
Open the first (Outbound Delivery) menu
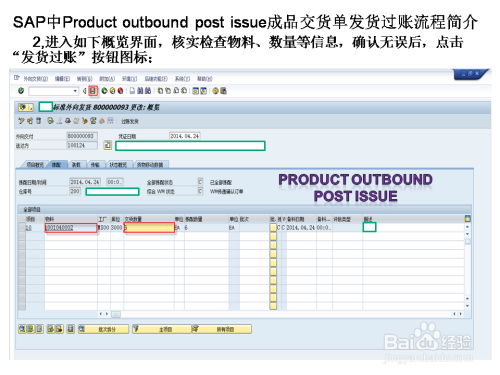coord(36,79)
